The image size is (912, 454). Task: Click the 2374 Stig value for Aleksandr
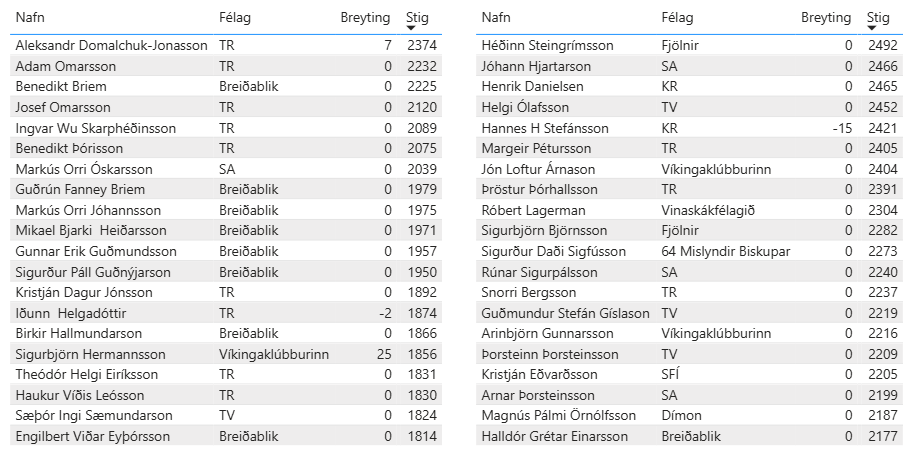pos(422,45)
